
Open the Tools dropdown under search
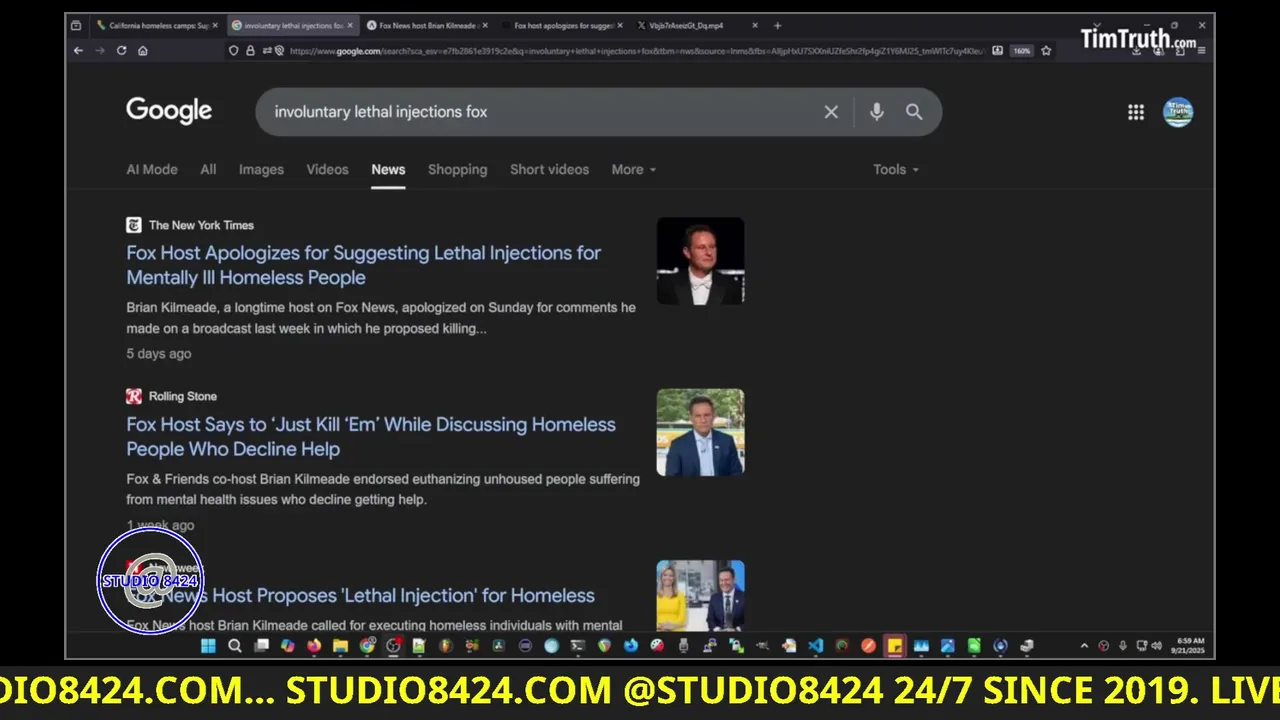tap(896, 169)
